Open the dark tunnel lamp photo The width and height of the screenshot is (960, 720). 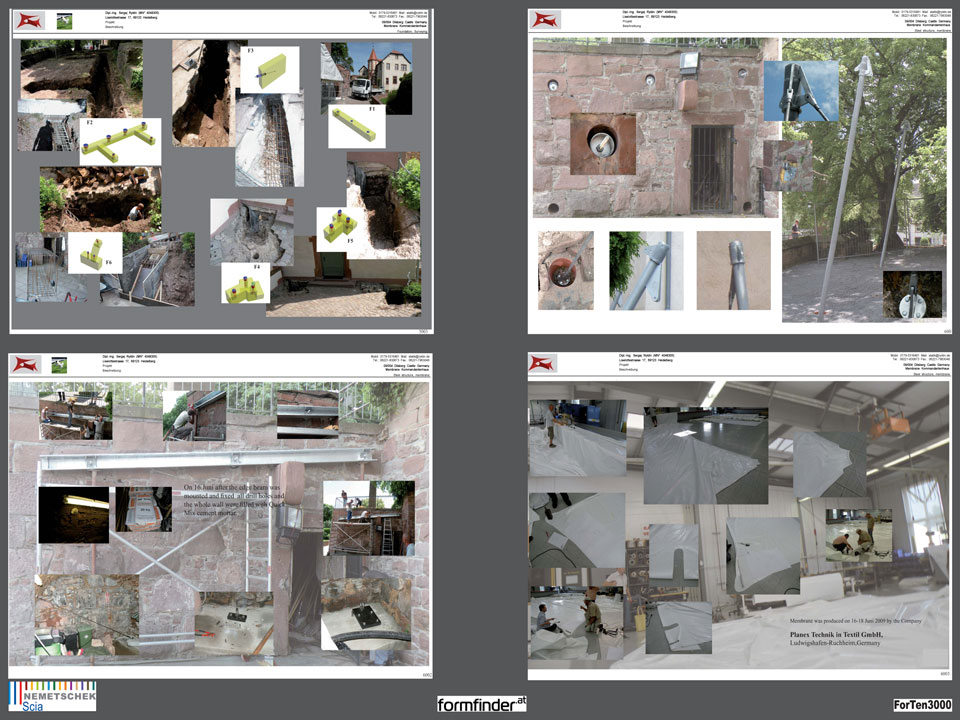click(73, 514)
